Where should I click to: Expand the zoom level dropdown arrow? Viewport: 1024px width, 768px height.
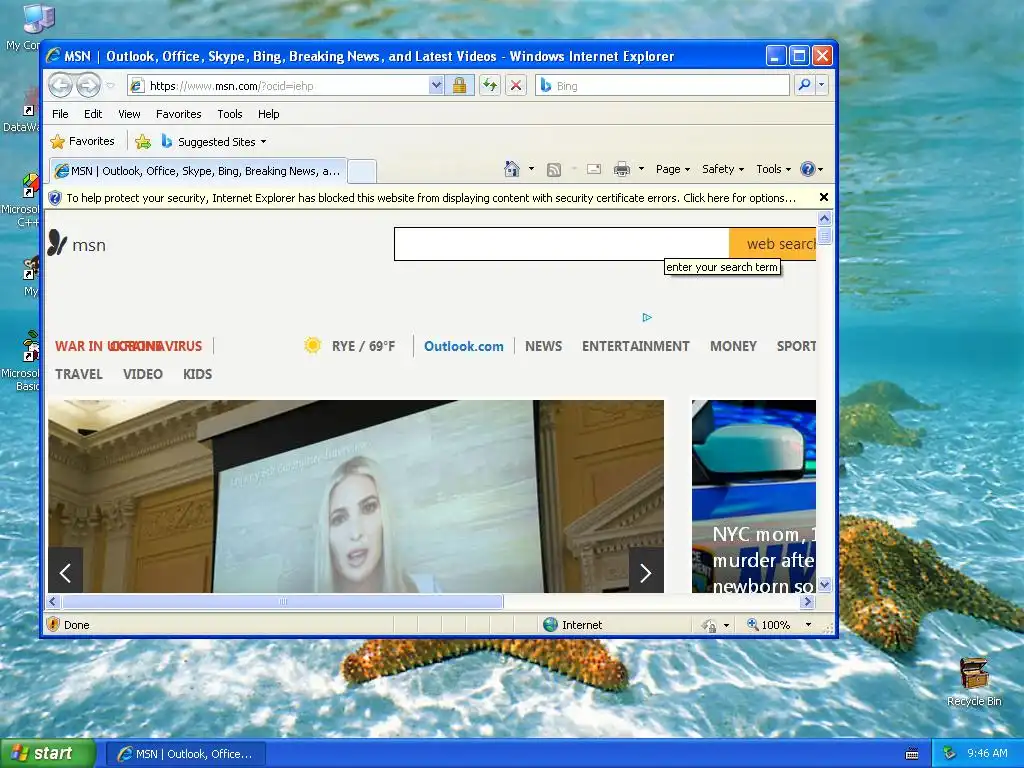[808, 625]
